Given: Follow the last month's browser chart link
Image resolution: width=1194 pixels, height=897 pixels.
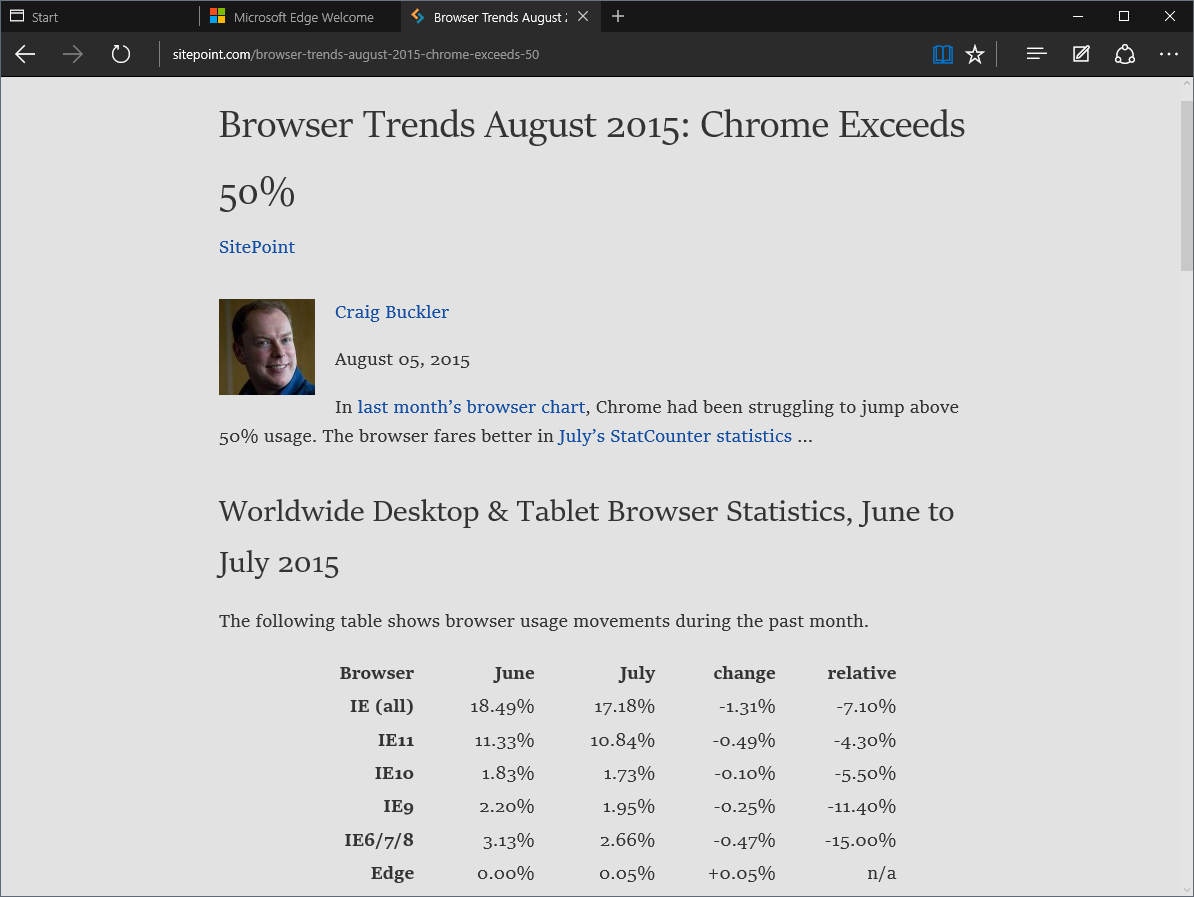Looking at the screenshot, I should tap(471, 407).
